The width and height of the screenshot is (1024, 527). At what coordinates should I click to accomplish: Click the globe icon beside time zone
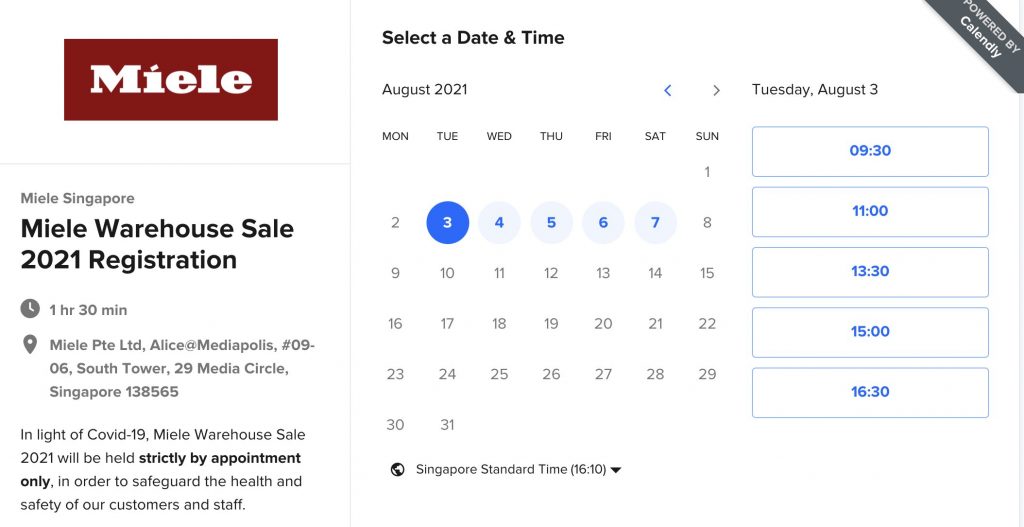coord(397,470)
